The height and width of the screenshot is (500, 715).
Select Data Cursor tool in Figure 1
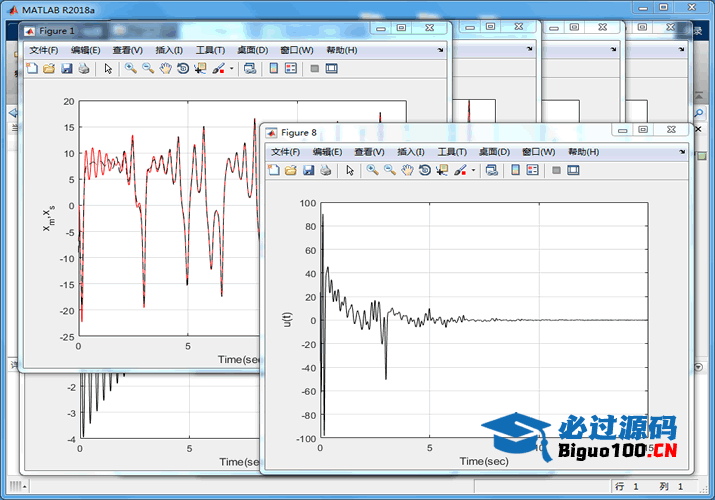point(200,68)
